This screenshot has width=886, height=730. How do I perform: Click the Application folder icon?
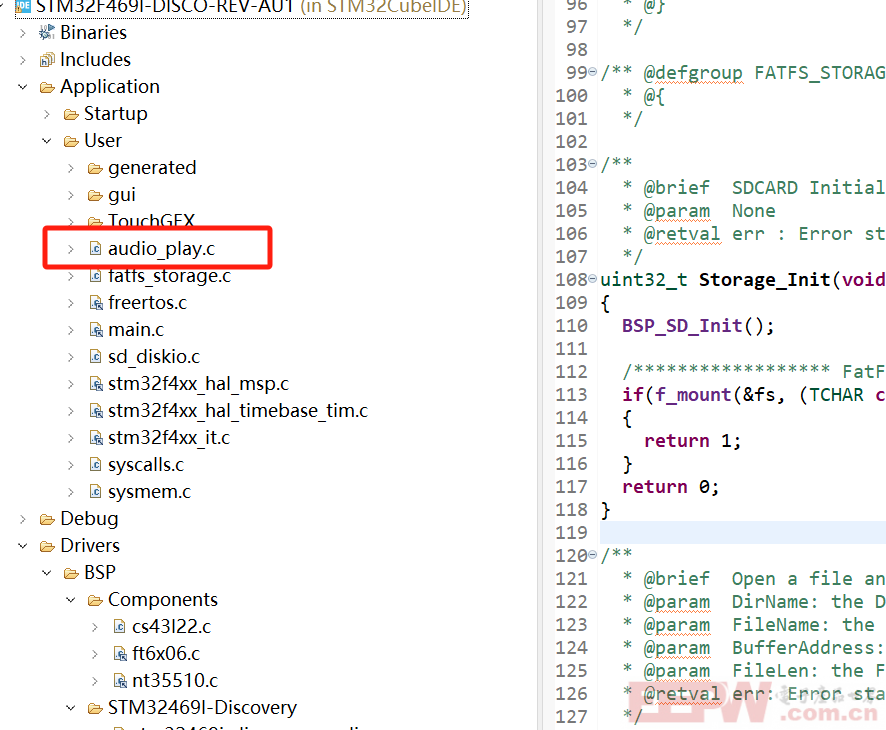47,87
